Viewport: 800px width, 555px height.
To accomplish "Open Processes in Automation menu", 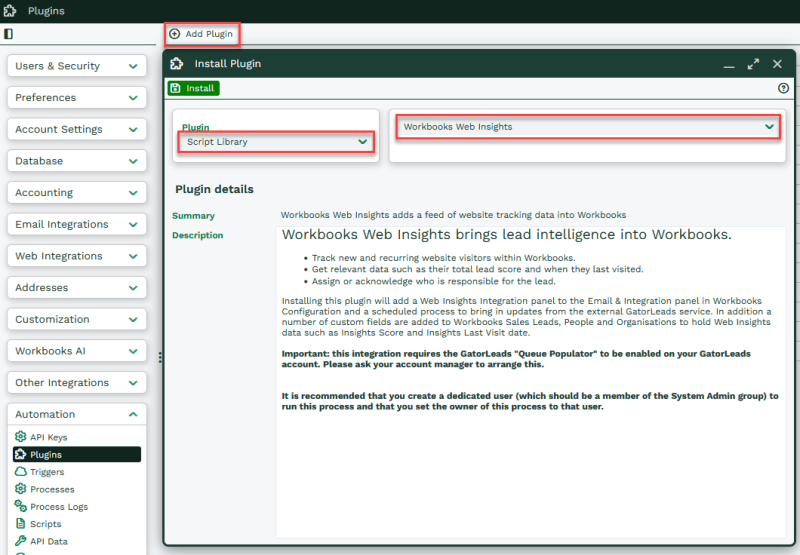I will [77, 489].
